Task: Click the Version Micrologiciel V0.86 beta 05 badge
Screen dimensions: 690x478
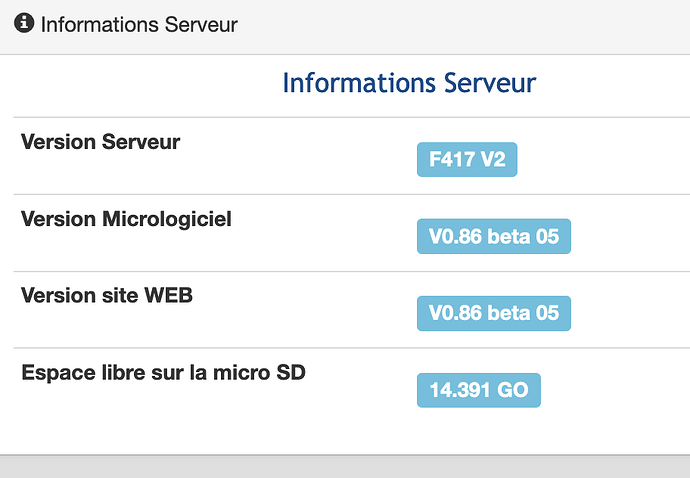Action: pos(494,236)
